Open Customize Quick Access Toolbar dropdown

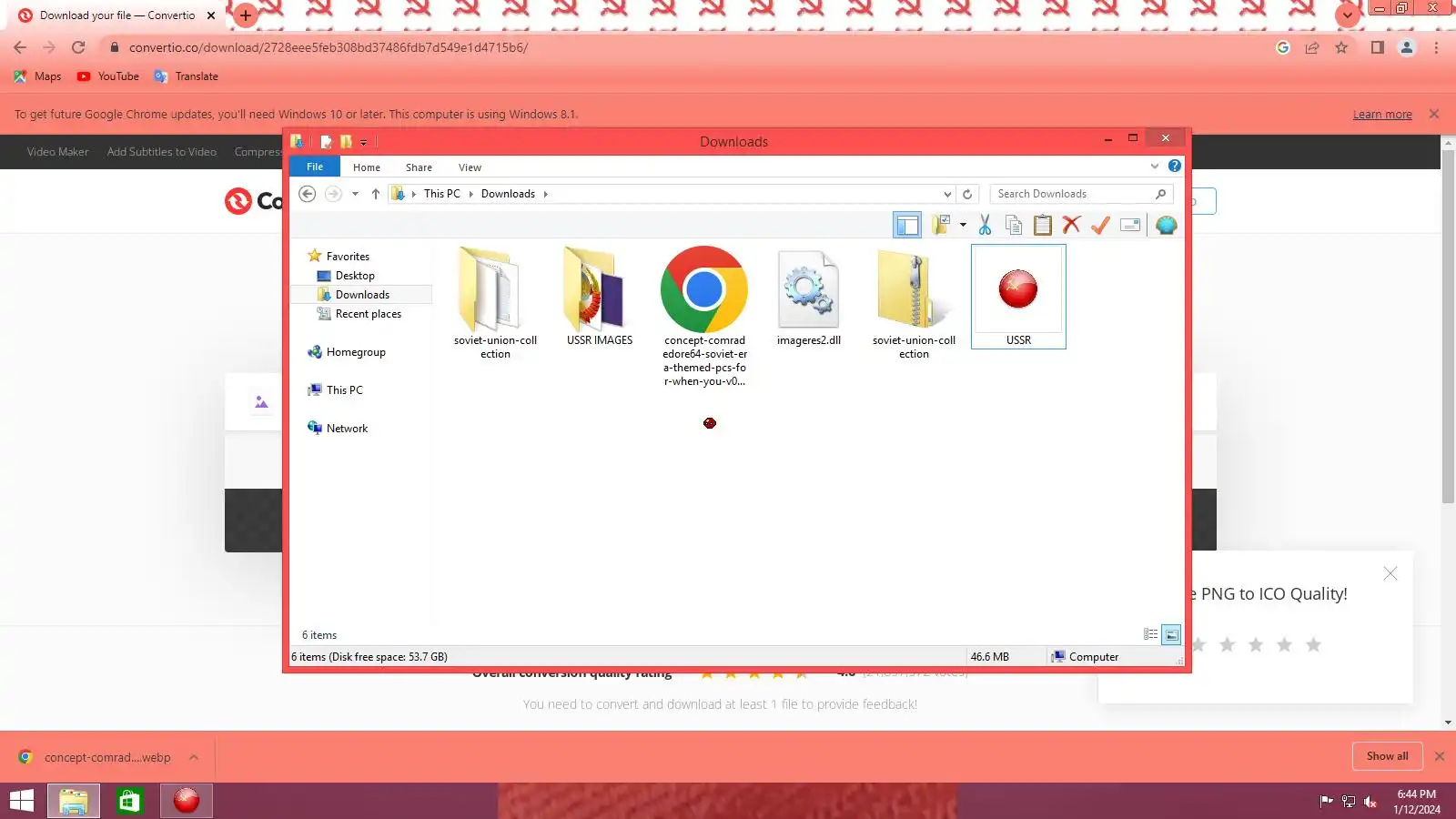363,142
